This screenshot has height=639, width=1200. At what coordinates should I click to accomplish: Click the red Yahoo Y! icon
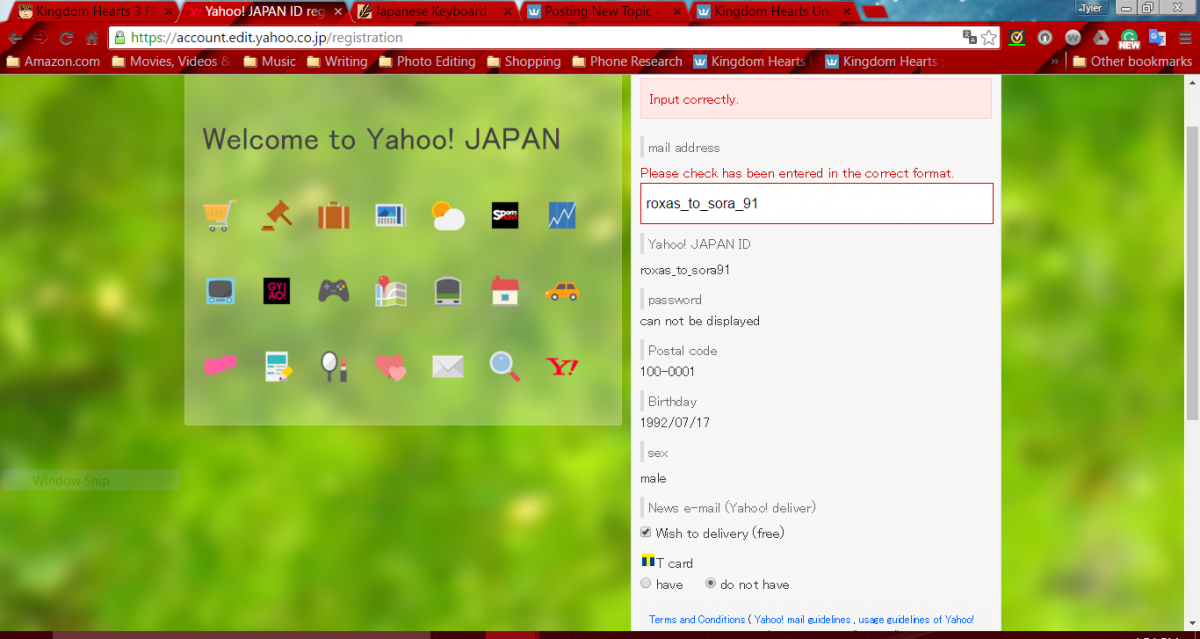(x=562, y=367)
